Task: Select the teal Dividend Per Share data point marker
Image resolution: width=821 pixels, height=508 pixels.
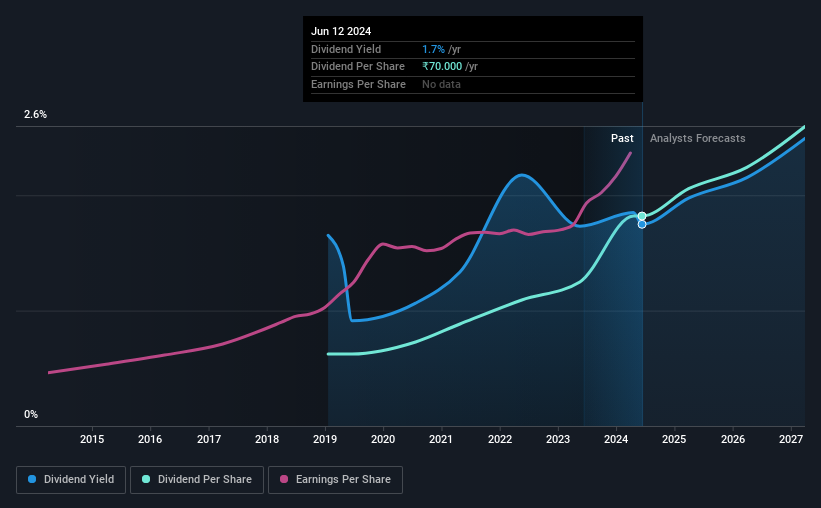Action: click(642, 216)
